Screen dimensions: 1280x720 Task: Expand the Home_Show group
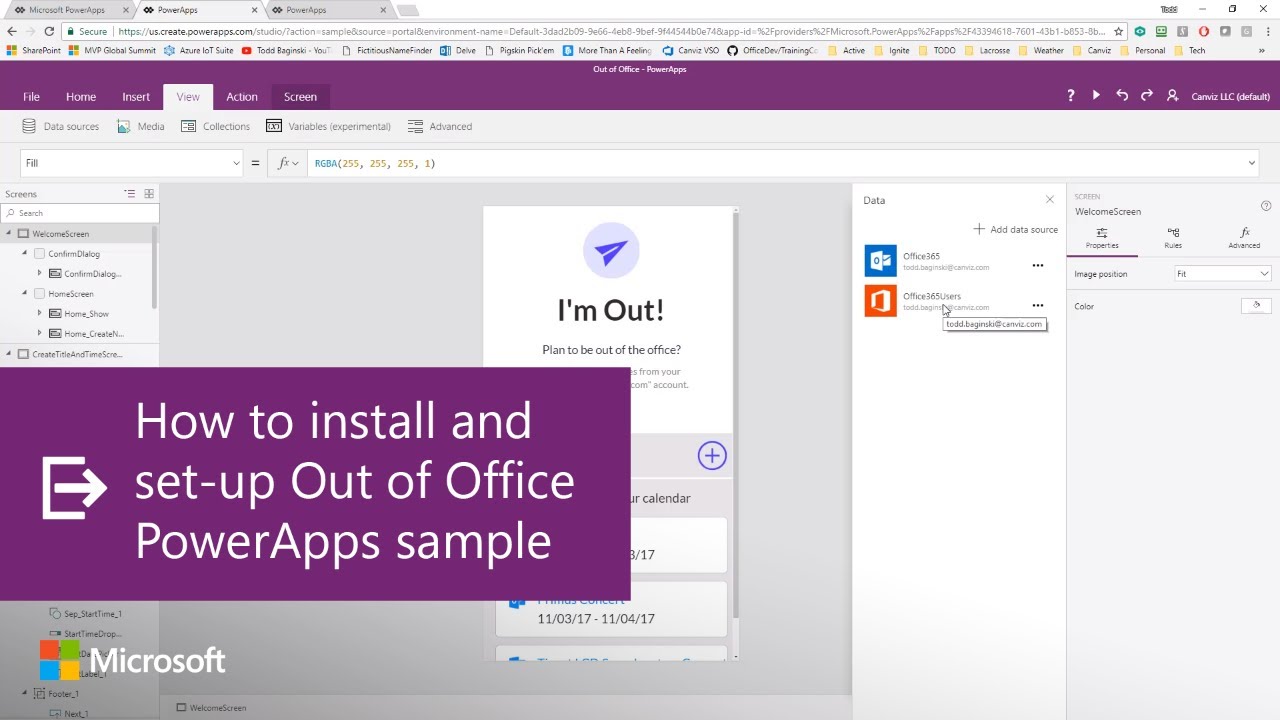tap(40, 314)
